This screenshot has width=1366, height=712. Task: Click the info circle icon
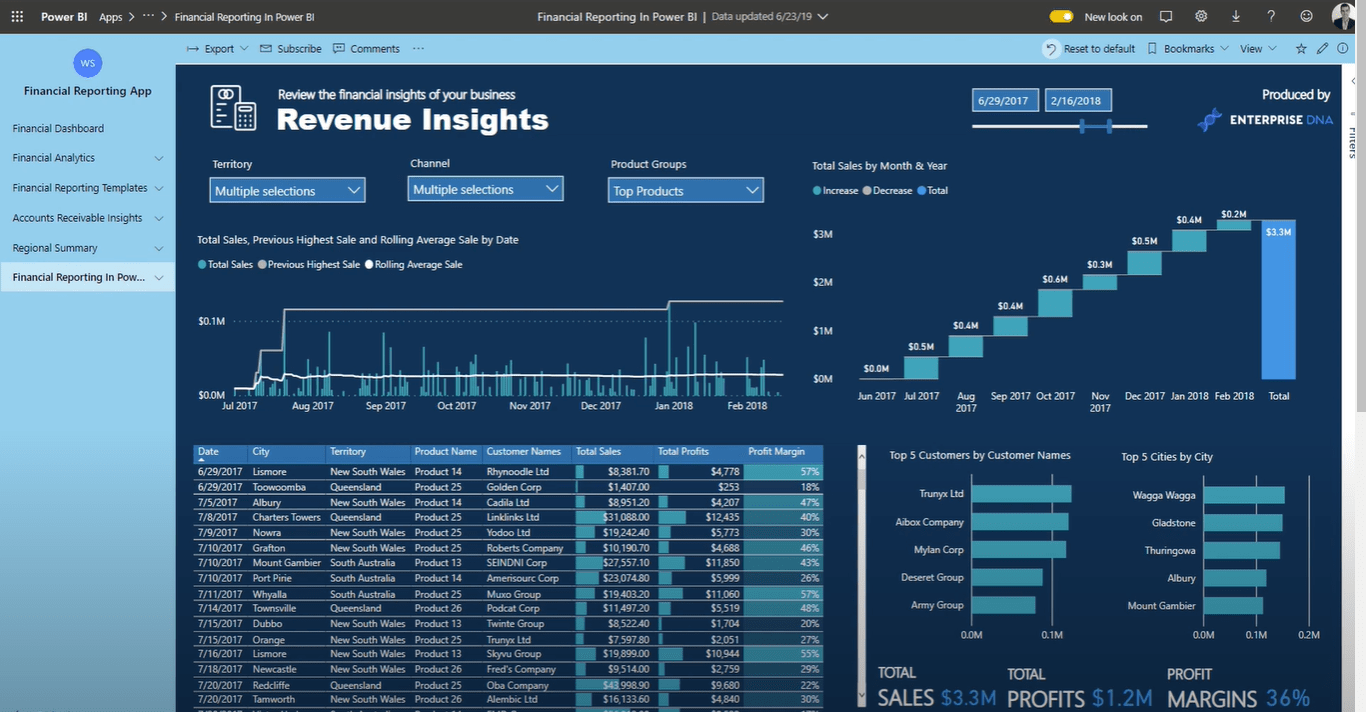pyautogui.click(x=1342, y=48)
